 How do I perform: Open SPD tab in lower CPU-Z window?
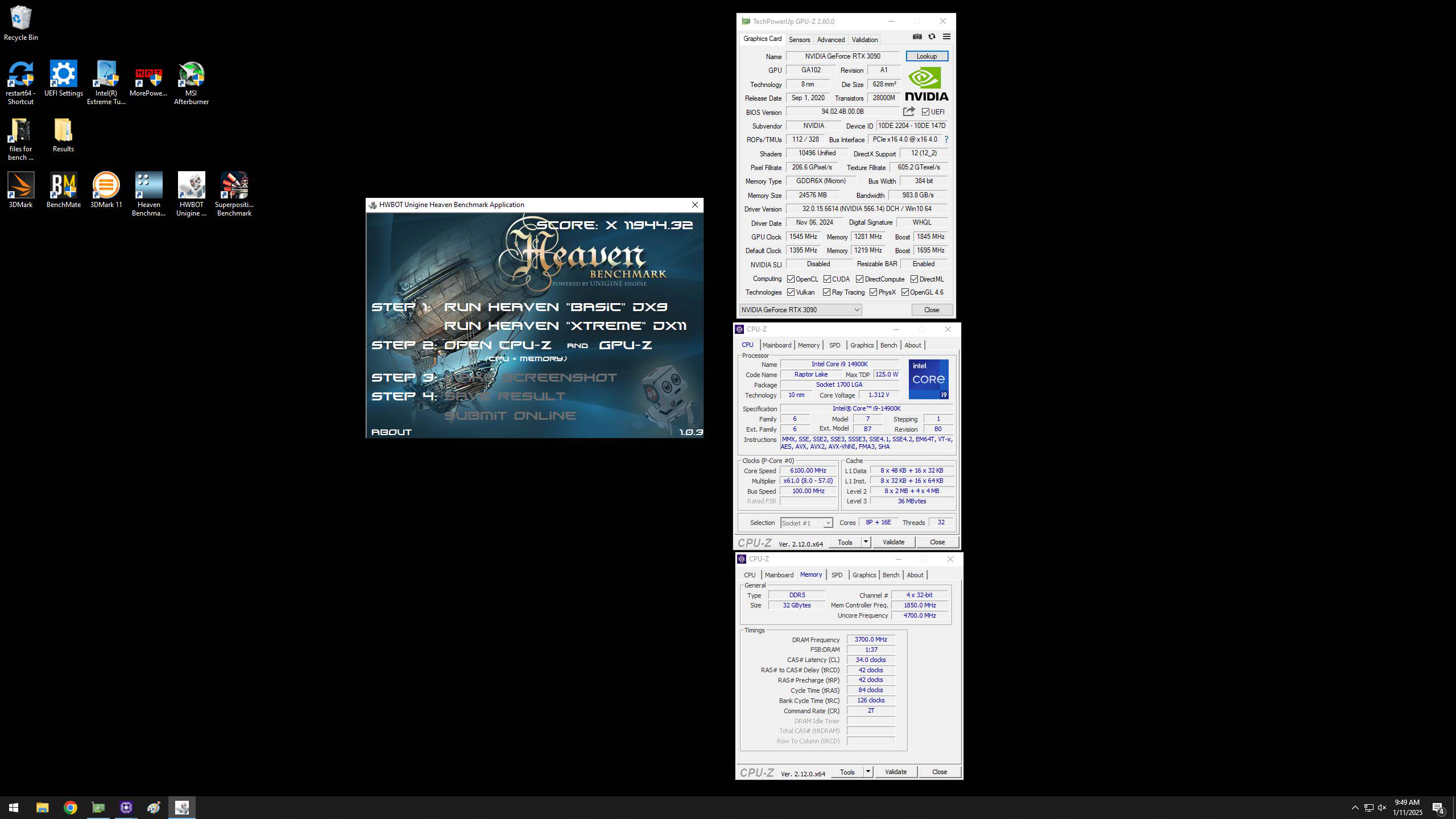(x=837, y=575)
